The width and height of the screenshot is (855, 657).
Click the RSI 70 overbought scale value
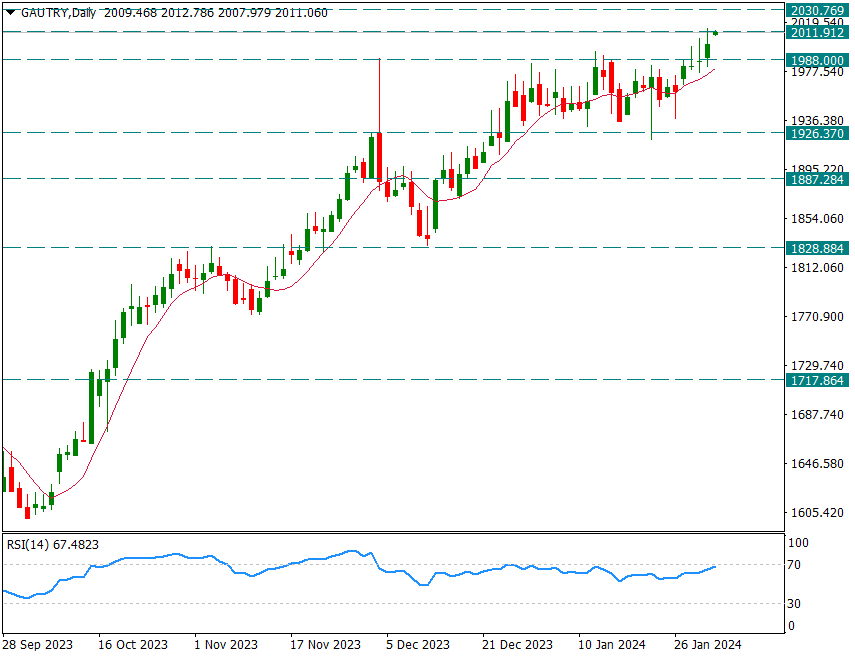[794, 565]
